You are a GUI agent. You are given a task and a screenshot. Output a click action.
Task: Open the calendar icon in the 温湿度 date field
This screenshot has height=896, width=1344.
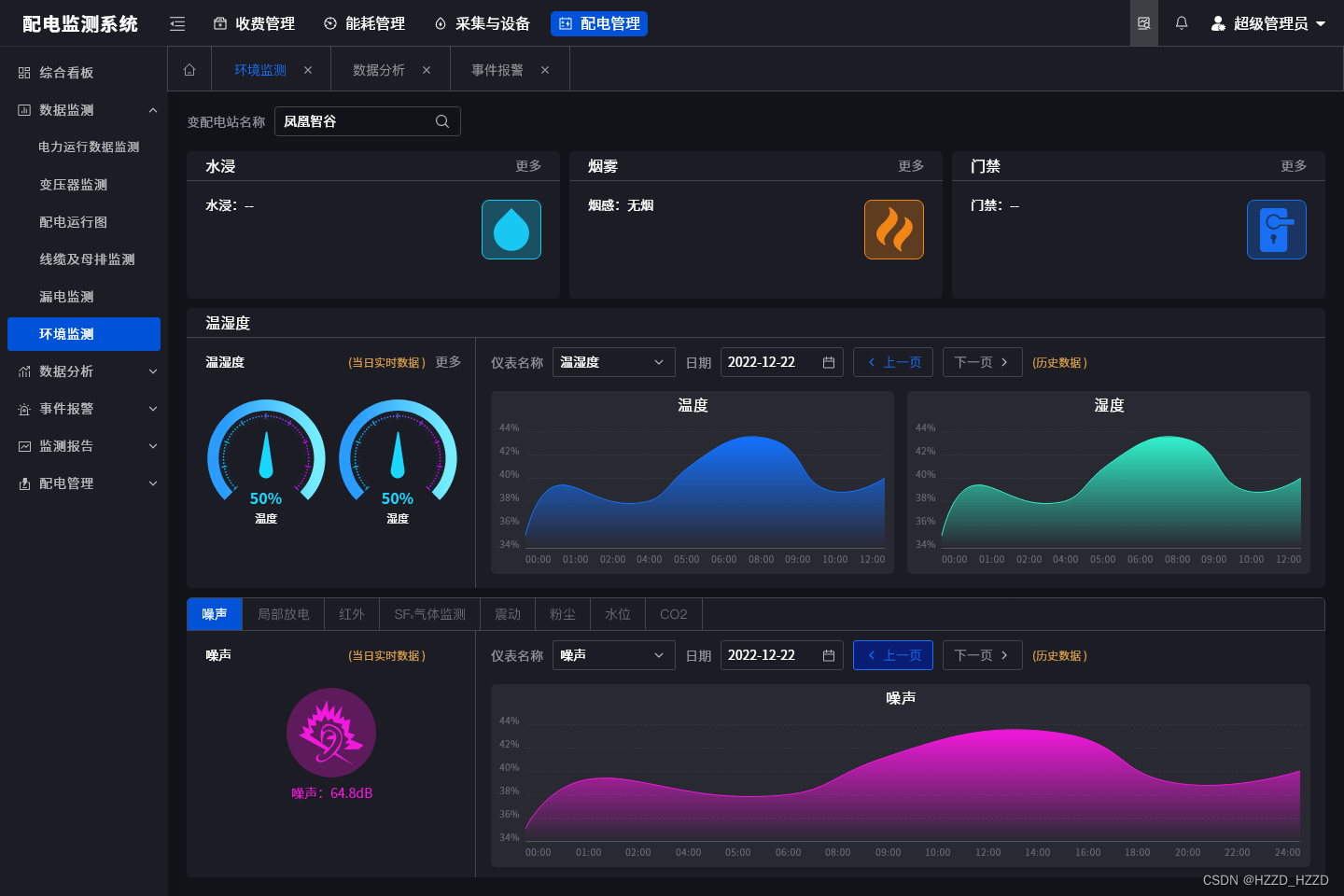tap(829, 362)
